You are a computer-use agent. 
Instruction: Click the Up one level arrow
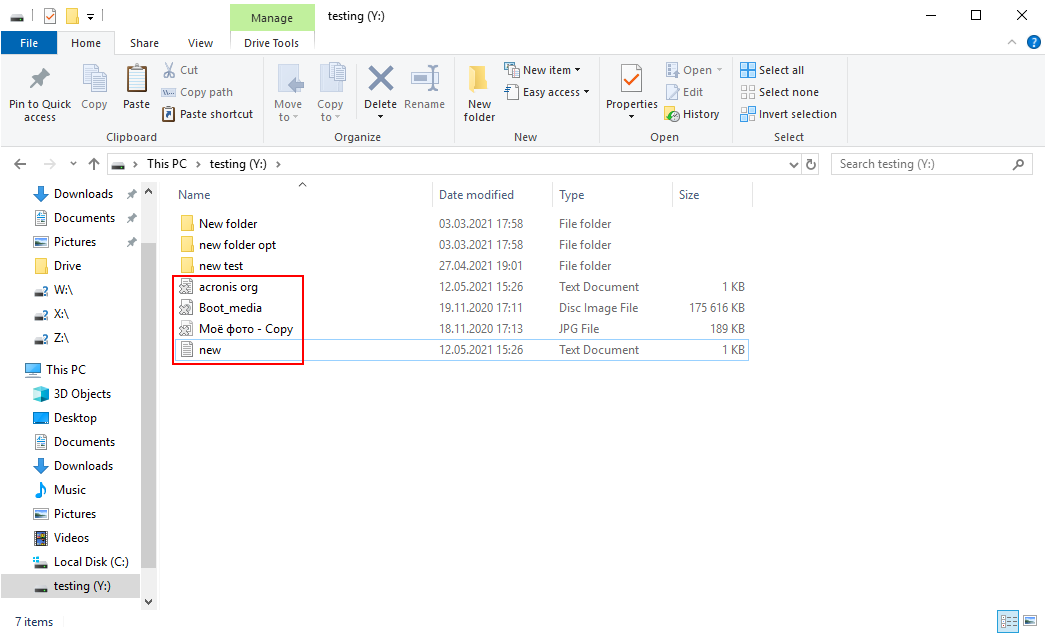point(94,164)
